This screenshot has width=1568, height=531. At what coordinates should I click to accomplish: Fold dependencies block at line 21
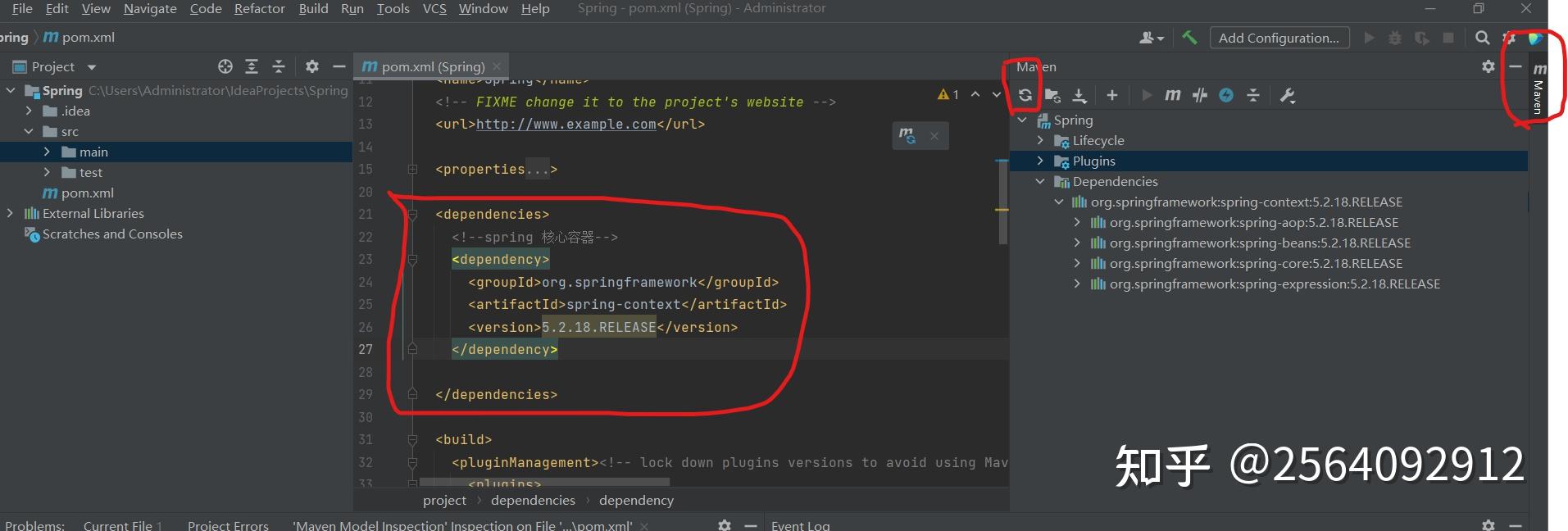coord(412,215)
